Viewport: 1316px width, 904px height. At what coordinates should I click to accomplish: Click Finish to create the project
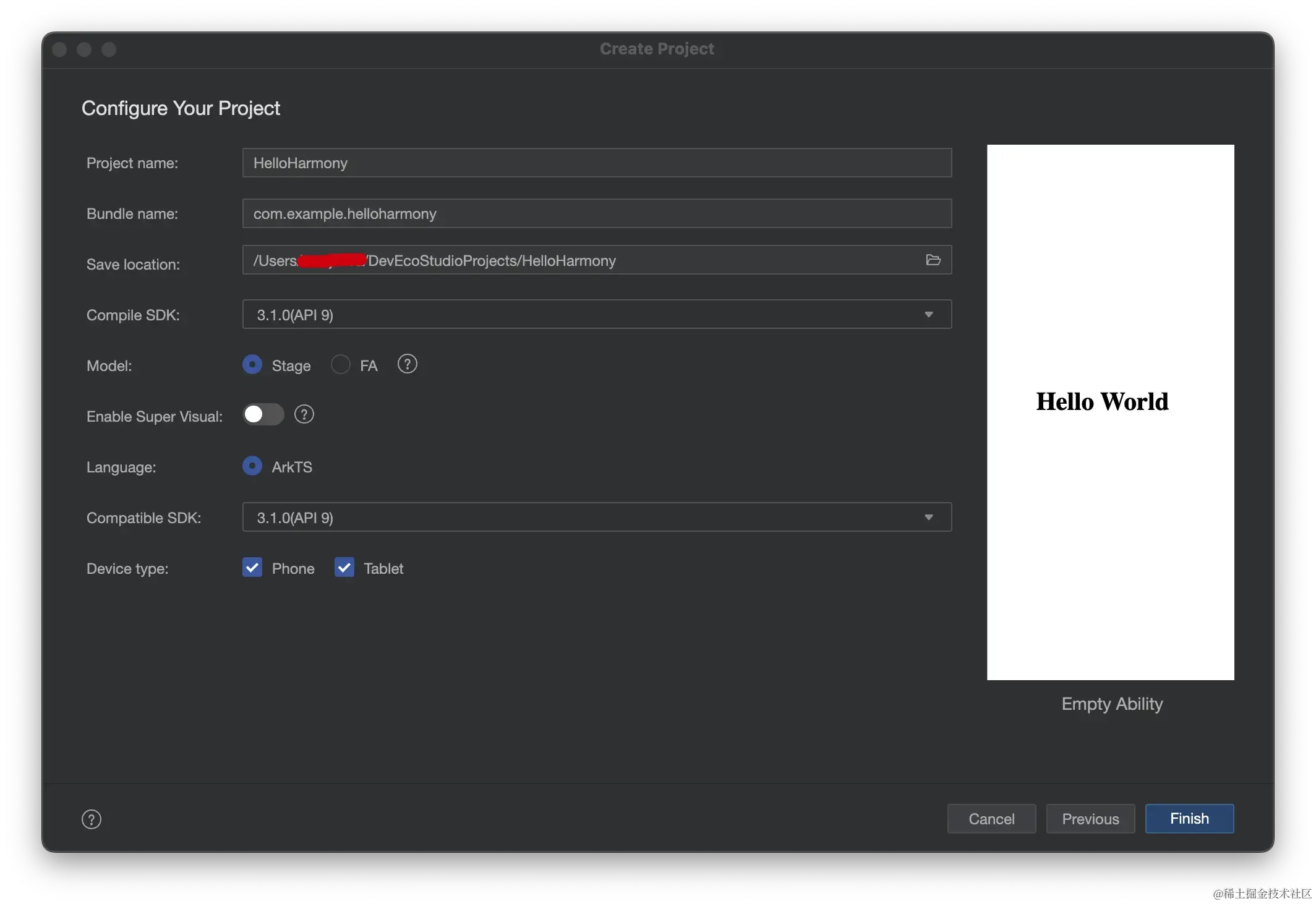click(1189, 819)
